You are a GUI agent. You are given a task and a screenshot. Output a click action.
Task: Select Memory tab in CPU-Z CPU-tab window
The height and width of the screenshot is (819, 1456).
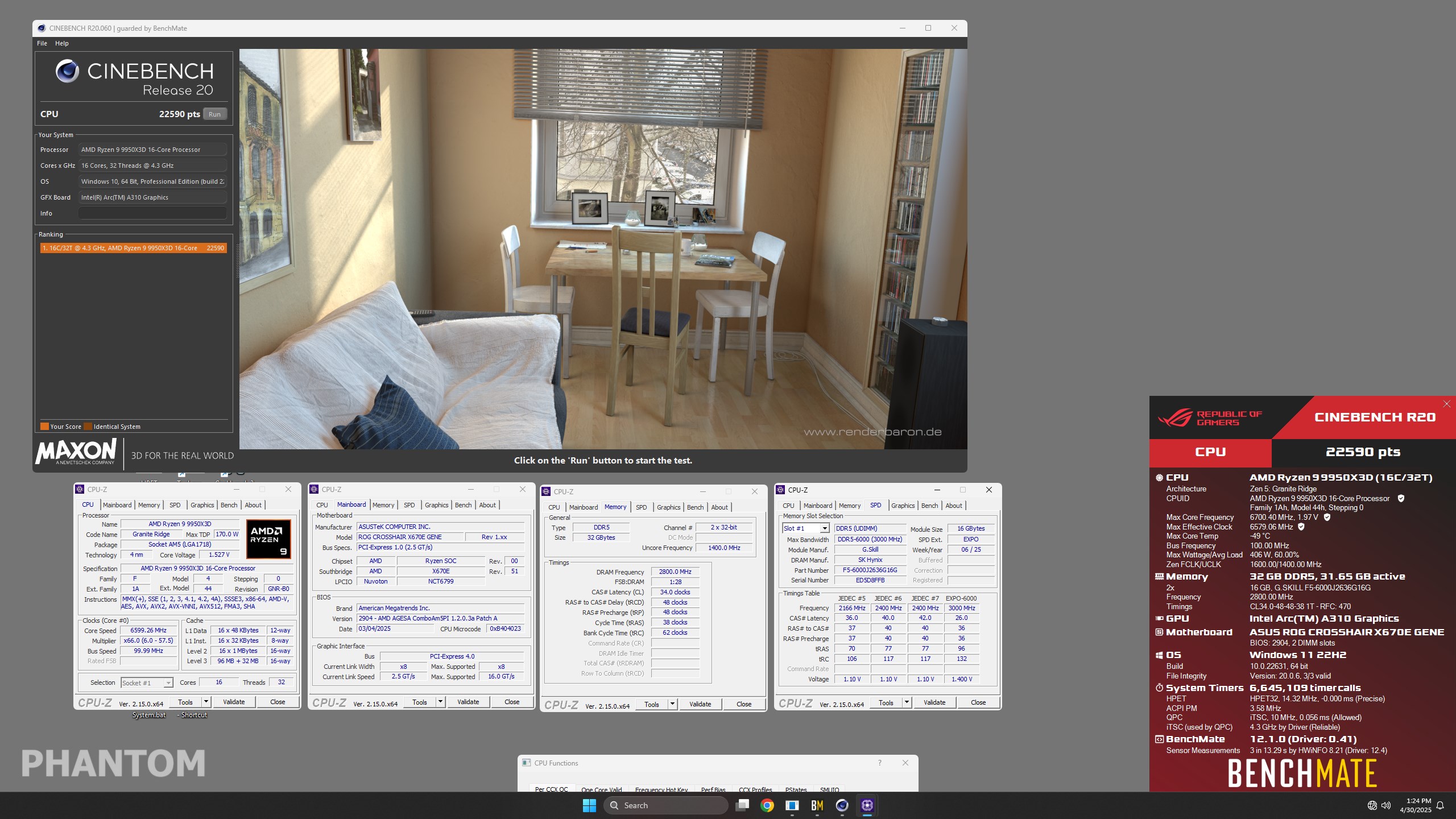(x=149, y=505)
